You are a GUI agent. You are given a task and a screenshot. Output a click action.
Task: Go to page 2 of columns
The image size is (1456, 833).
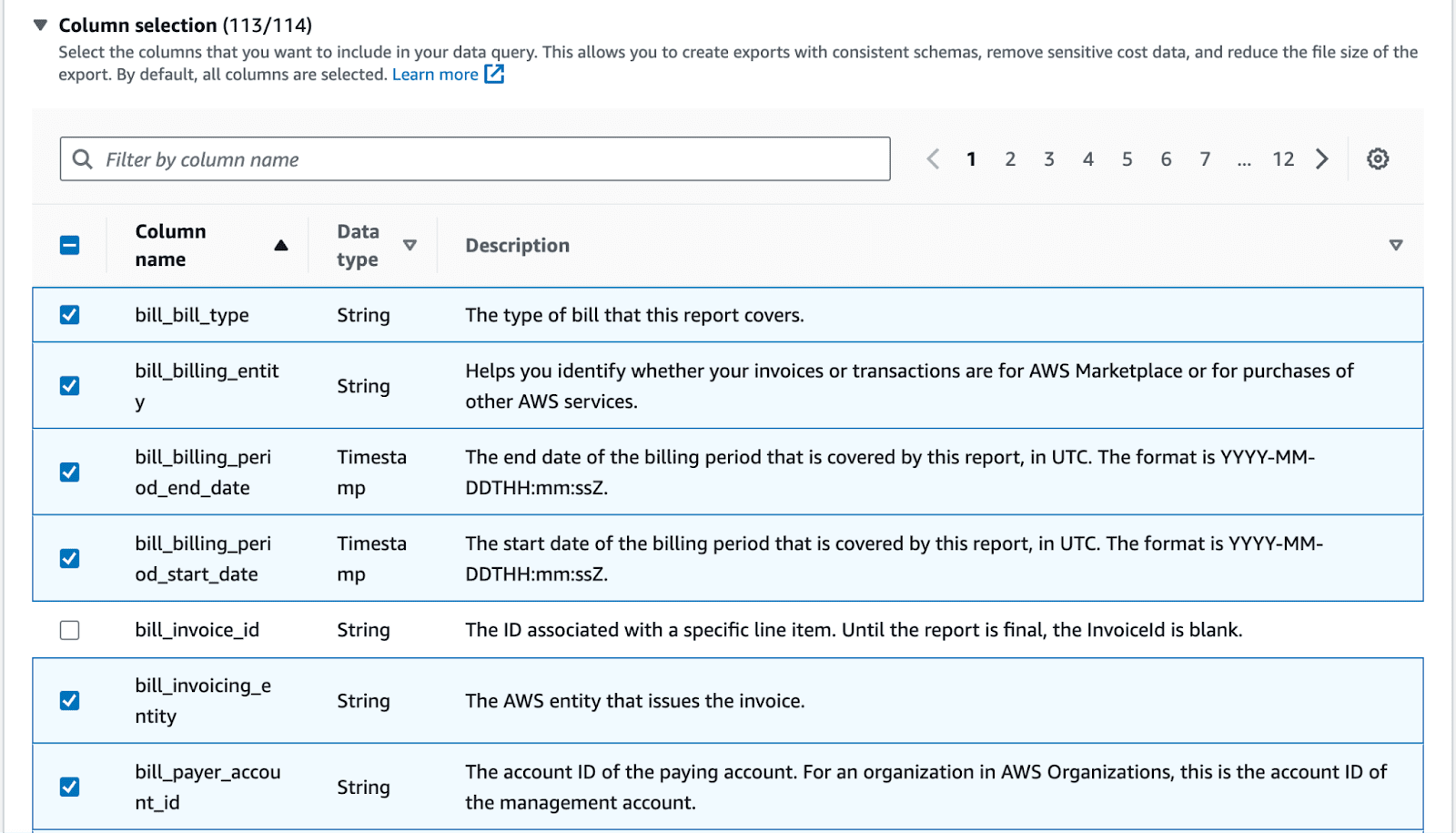tap(1010, 159)
